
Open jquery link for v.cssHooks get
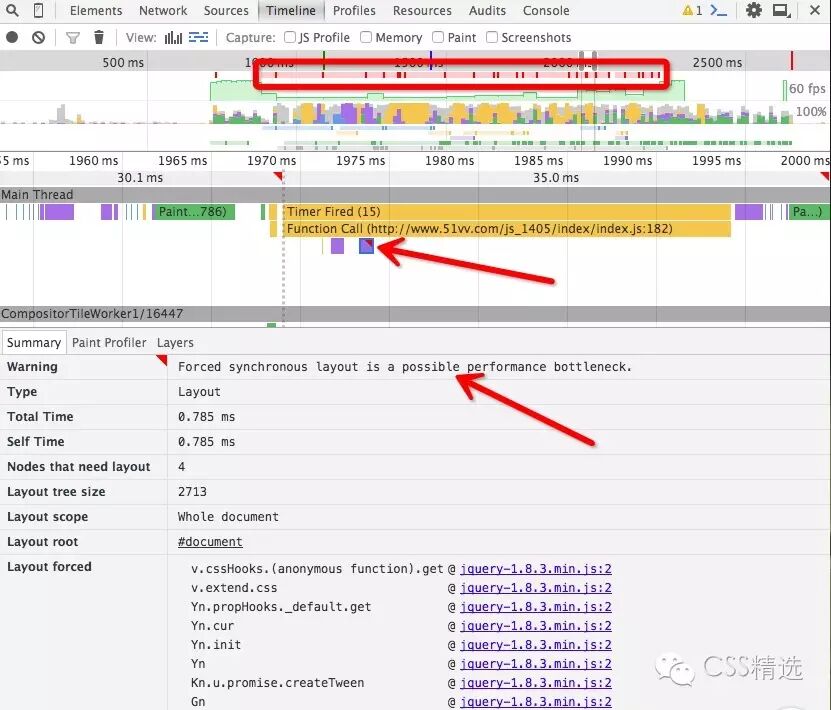pyautogui.click(x=535, y=569)
